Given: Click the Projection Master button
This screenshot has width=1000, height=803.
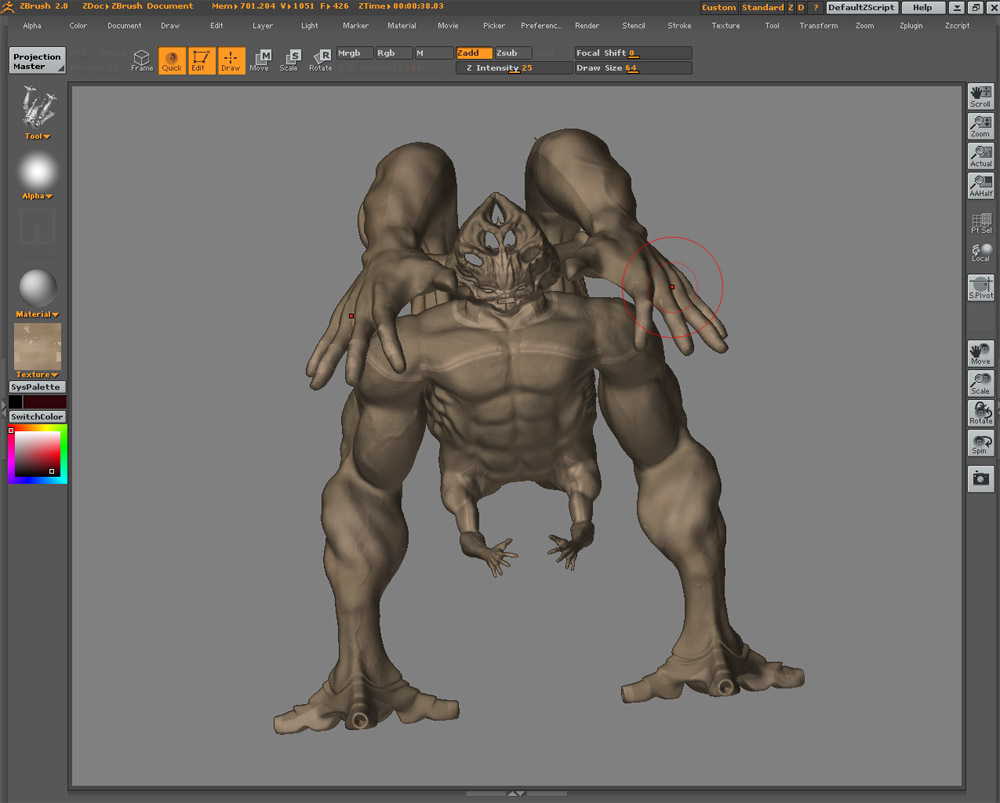Looking at the screenshot, I should (37, 61).
